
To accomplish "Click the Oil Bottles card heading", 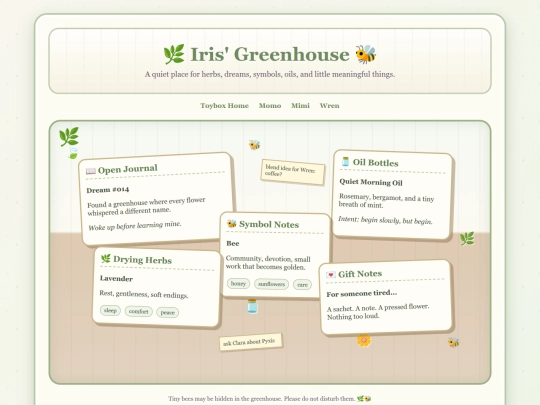I will [375, 163].
